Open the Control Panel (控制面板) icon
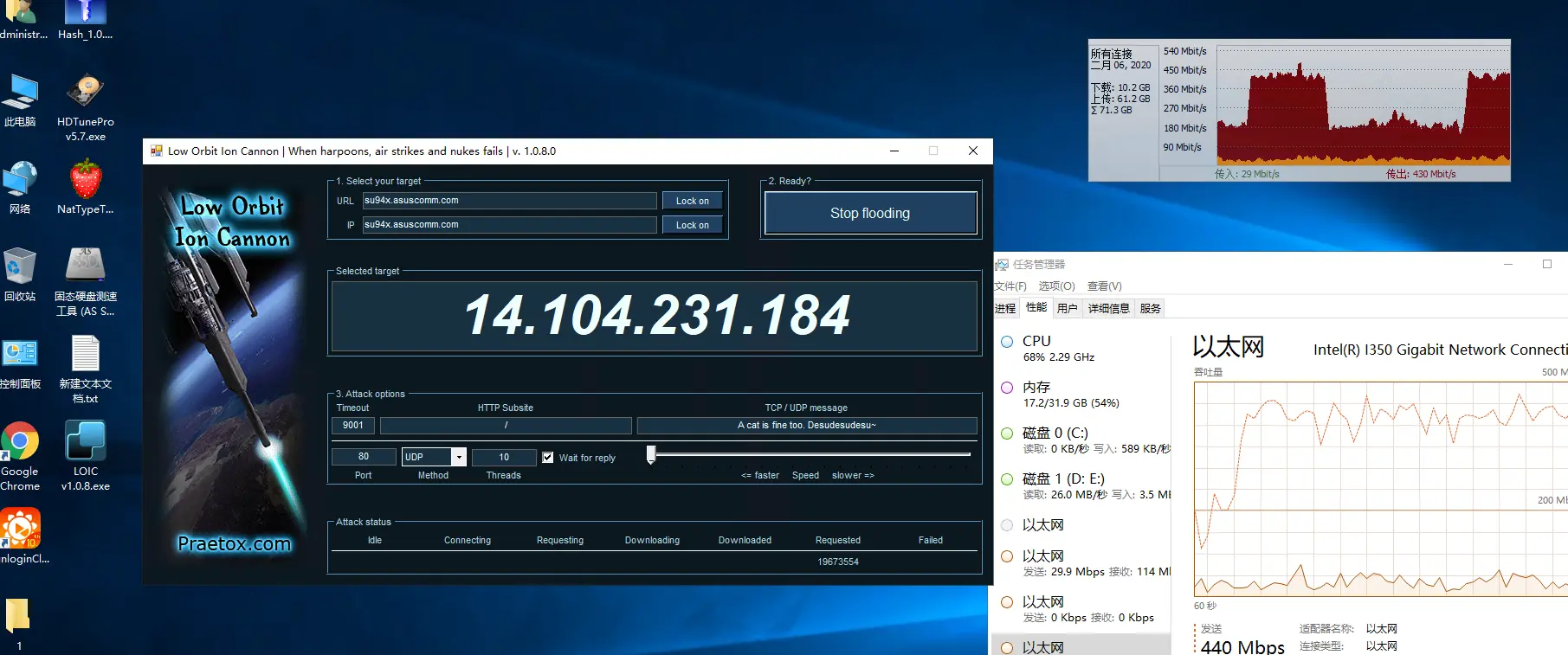The width and height of the screenshot is (1568, 655). (20, 363)
